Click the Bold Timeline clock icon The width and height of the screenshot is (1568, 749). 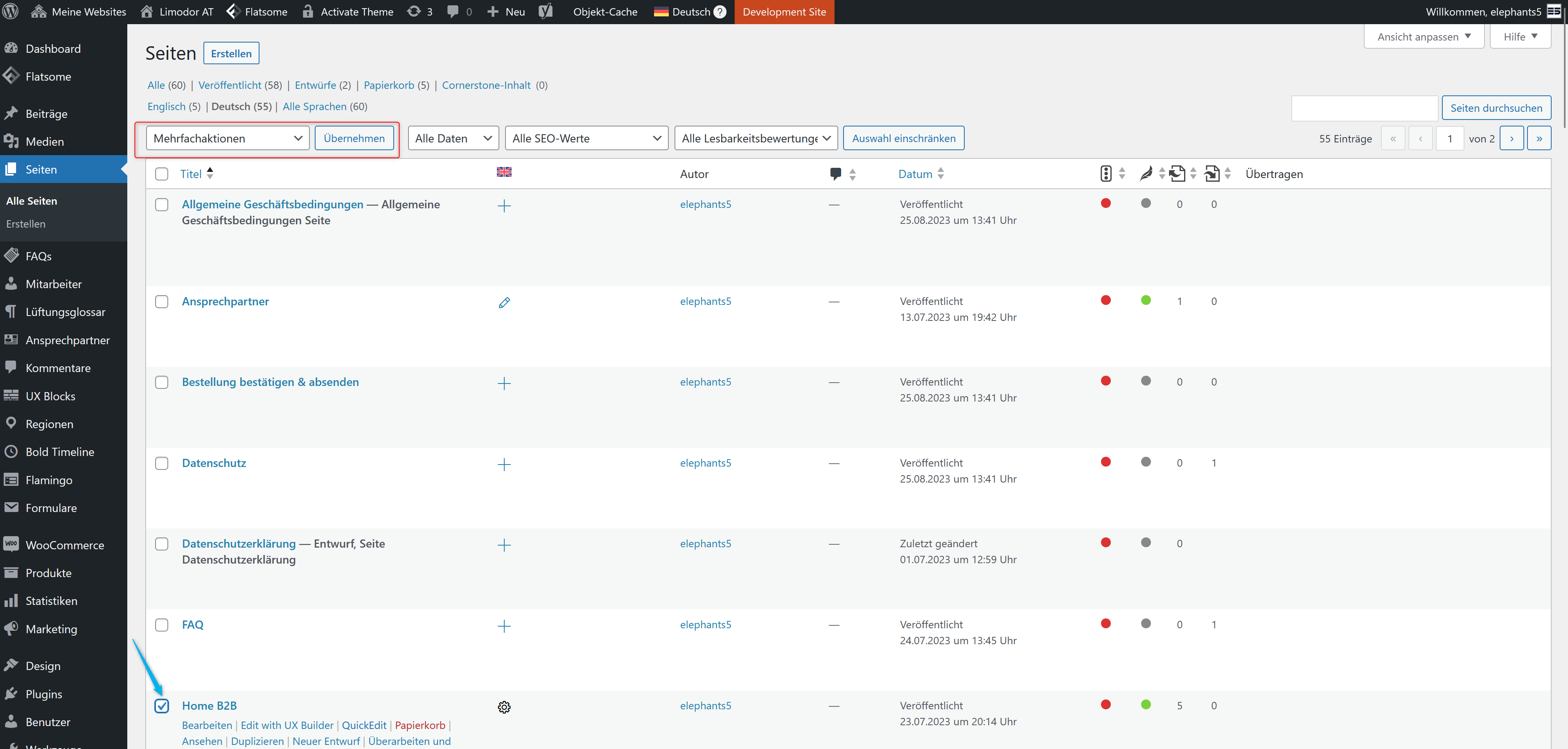[11, 451]
